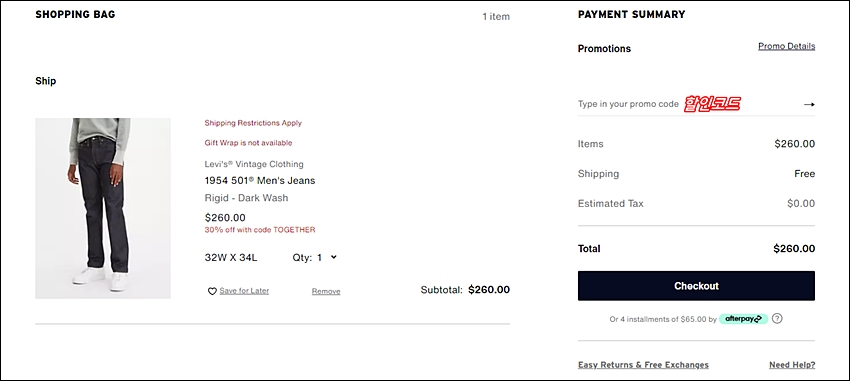Open Promo Details link
Screen dimensions: 850x381
[786, 46]
